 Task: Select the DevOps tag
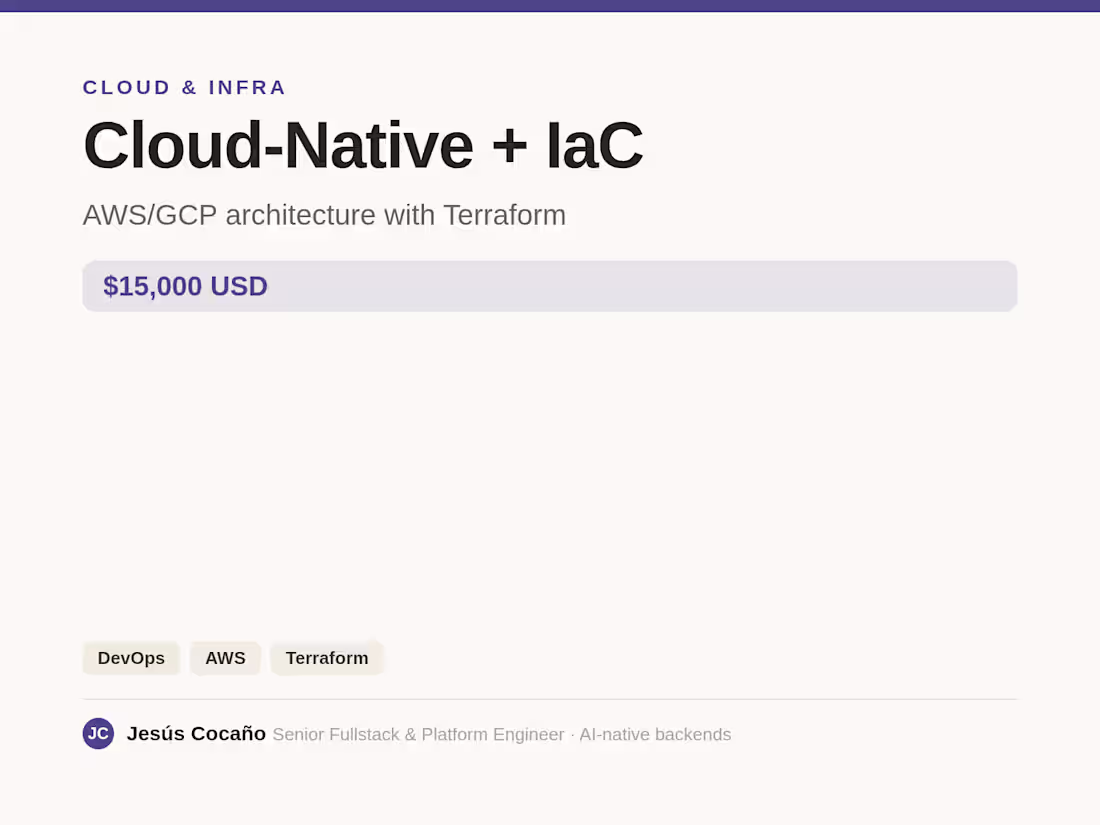coord(131,658)
